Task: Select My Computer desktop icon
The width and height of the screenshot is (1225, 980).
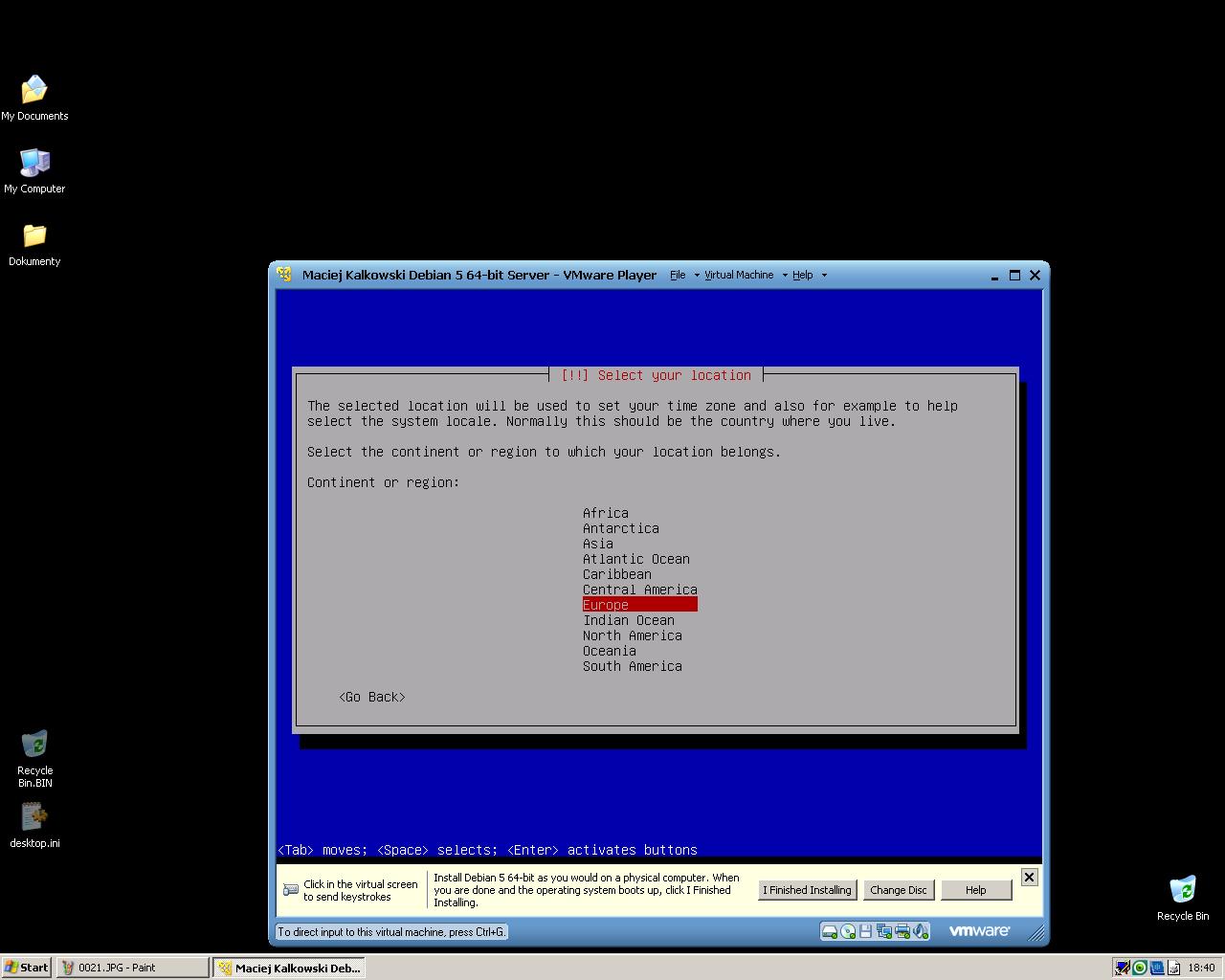Action: 34,170
